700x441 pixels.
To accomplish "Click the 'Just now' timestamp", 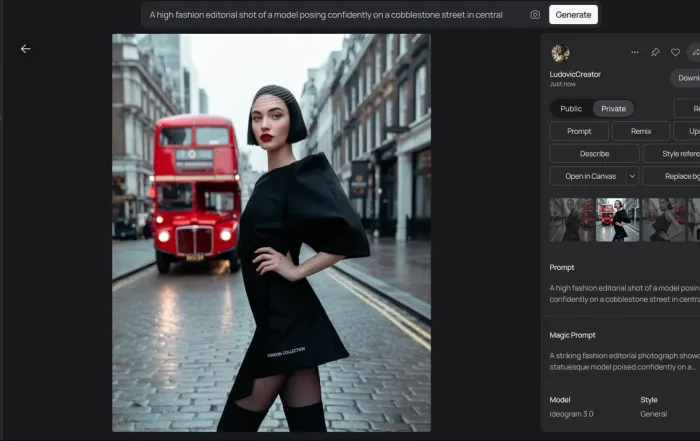I will (x=562, y=84).
